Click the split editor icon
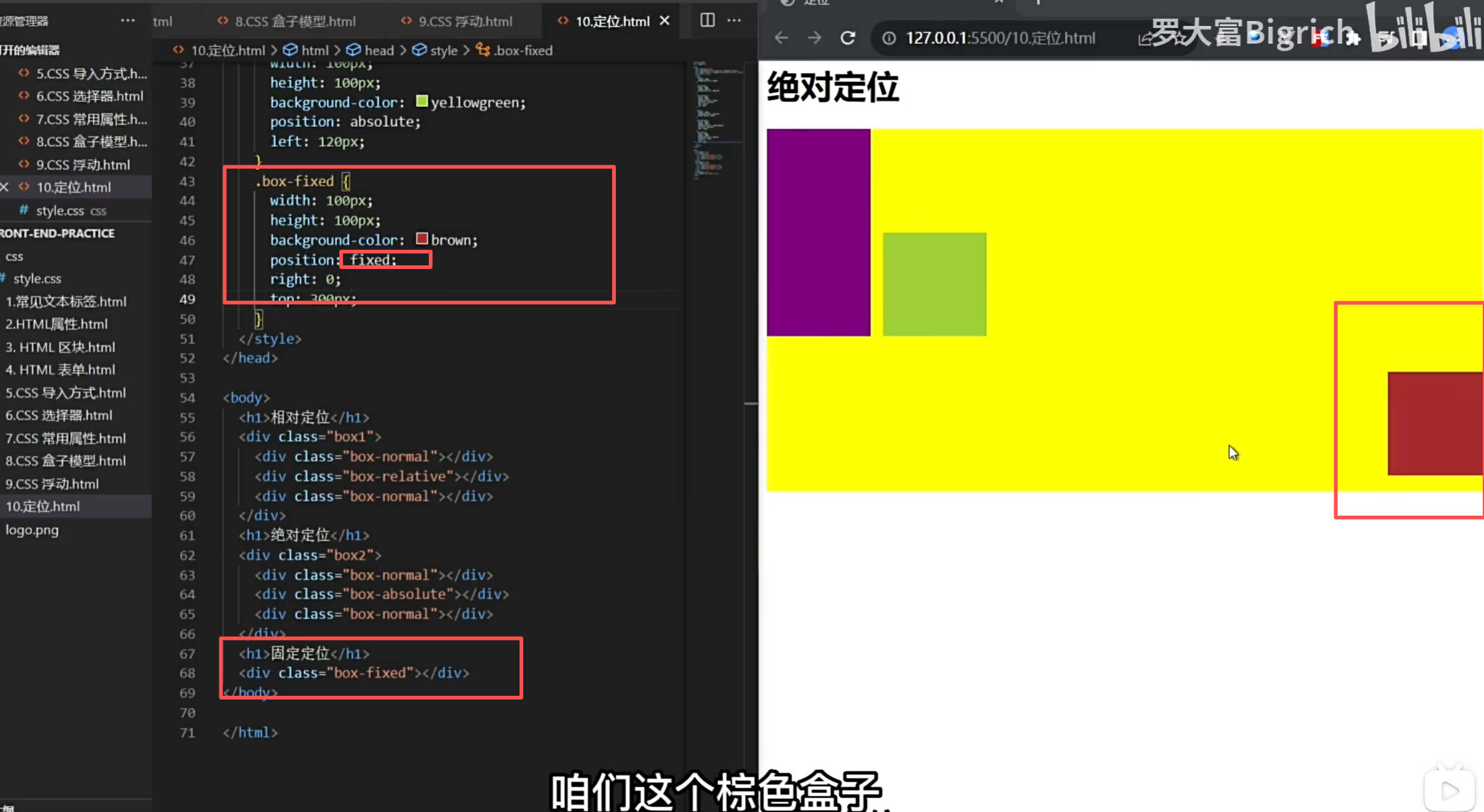Viewport: 1484px width, 812px height. [x=707, y=21]
